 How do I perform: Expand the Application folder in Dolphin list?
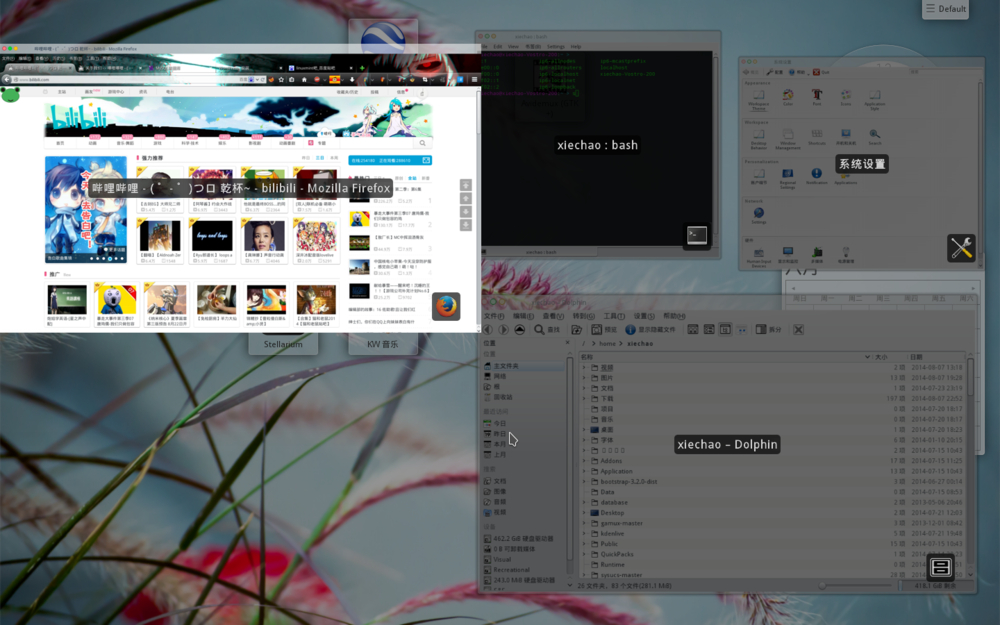click(584, 471)
